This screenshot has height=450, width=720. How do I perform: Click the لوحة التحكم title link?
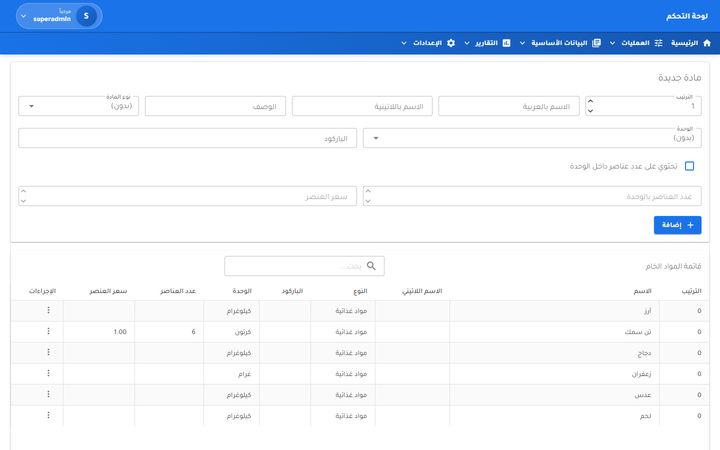tap(686, 16)
